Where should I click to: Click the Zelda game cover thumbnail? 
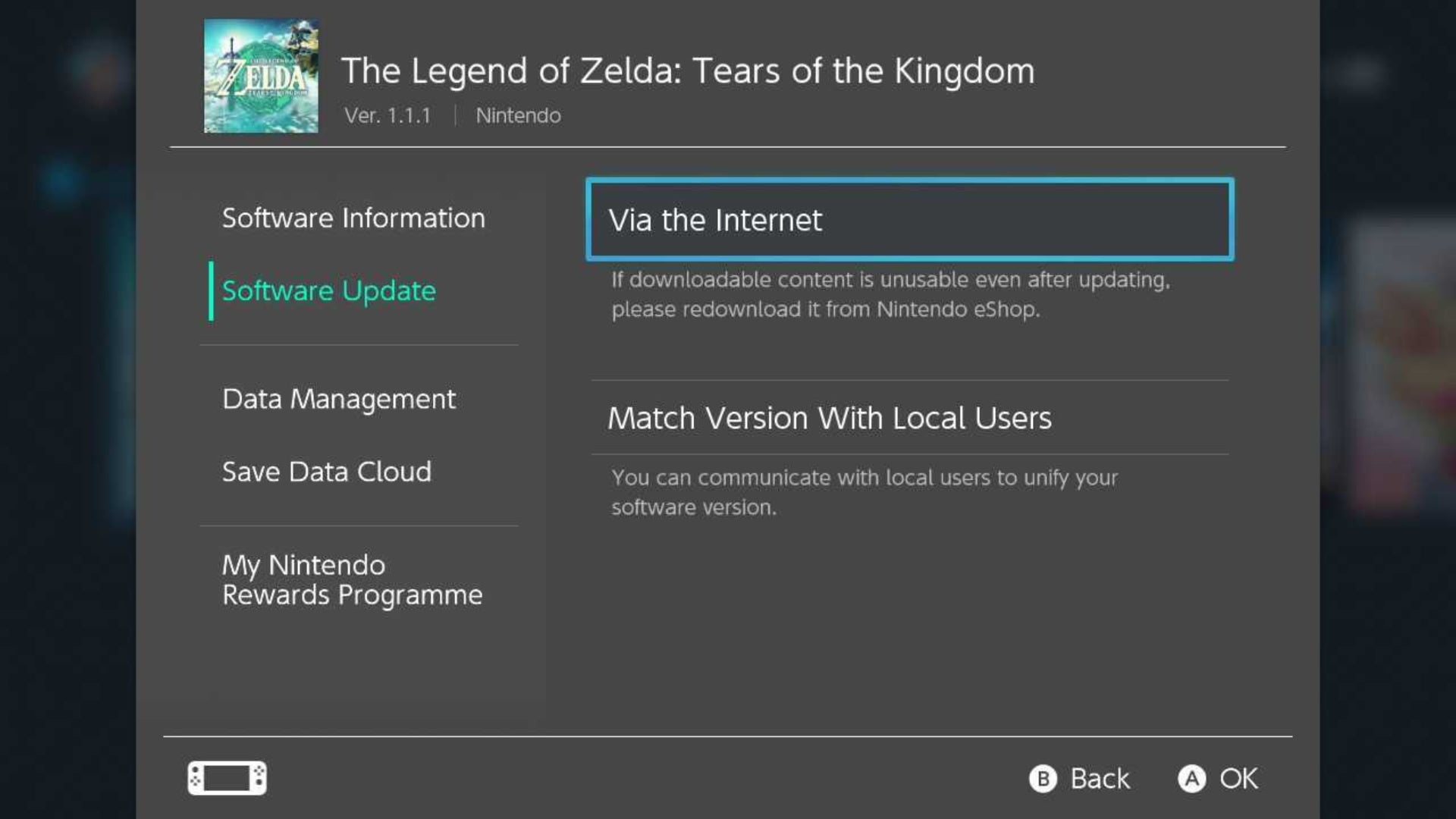pos(261,76)
